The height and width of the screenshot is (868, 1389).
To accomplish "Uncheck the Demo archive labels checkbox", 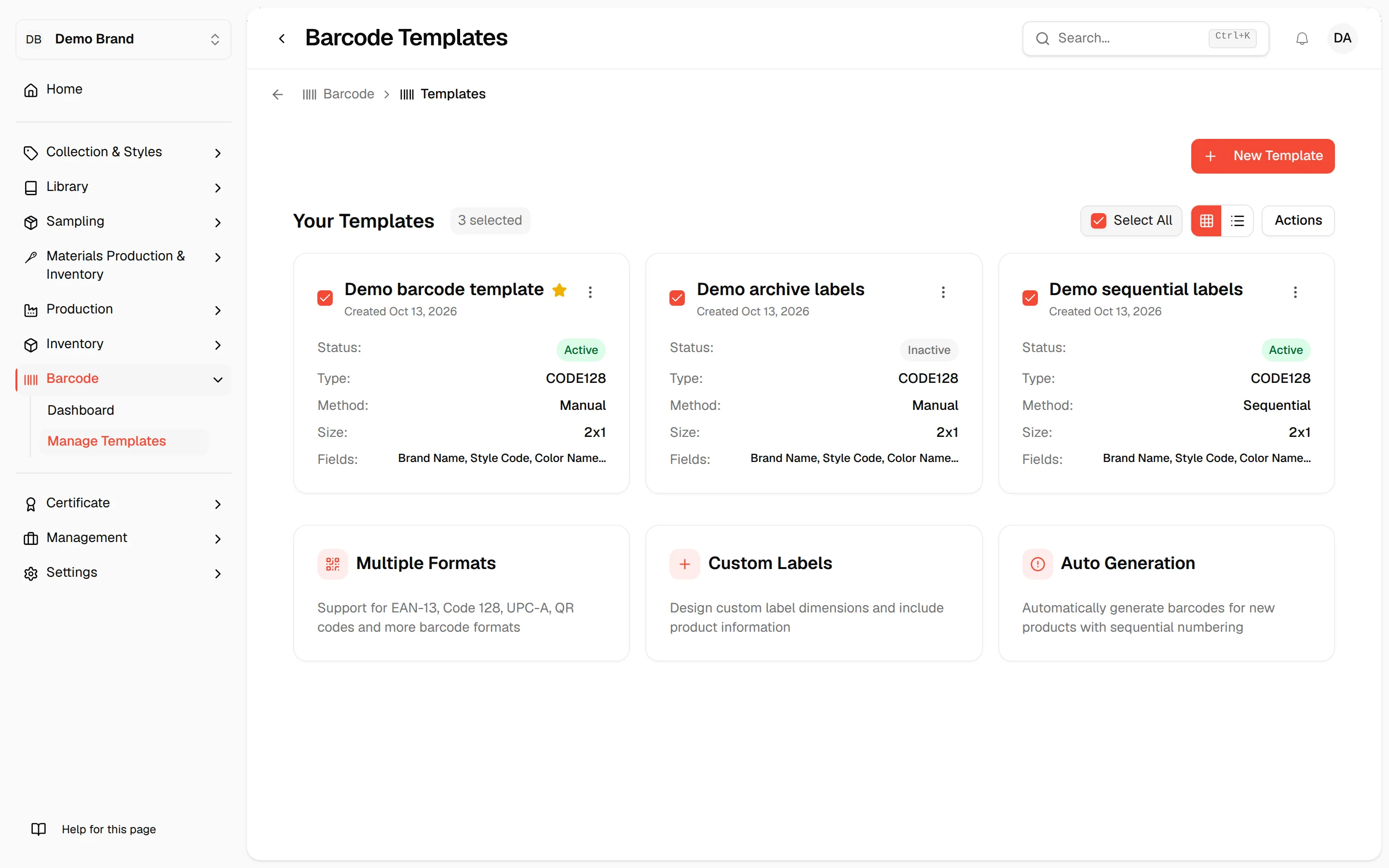I will pyautogui.click(x=677, y=298).
